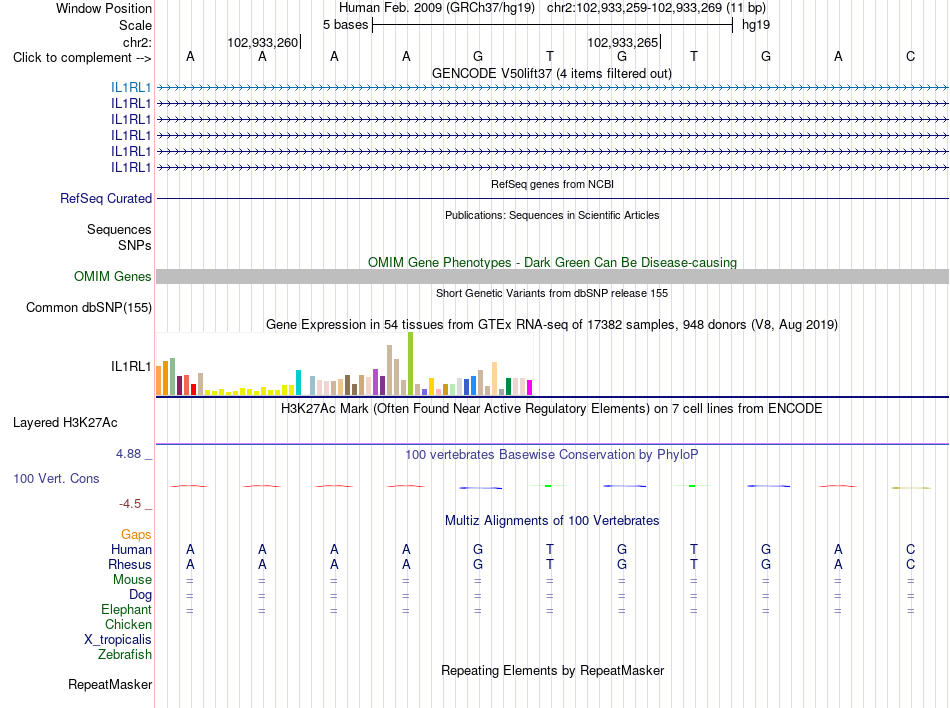Viewport: 950px width, 708px height.
Task: Click the '5 bases' scale bar label
Action: click(345, 25)
